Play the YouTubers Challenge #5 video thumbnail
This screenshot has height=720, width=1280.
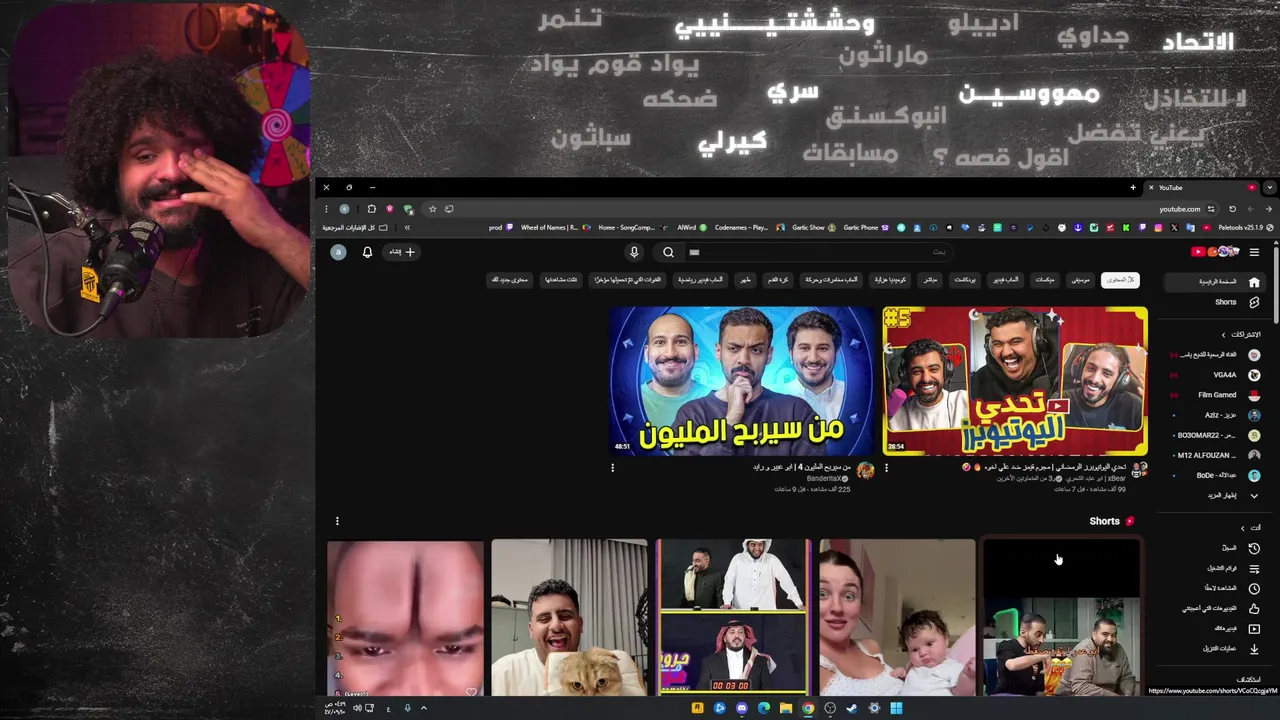[1015, 381]
